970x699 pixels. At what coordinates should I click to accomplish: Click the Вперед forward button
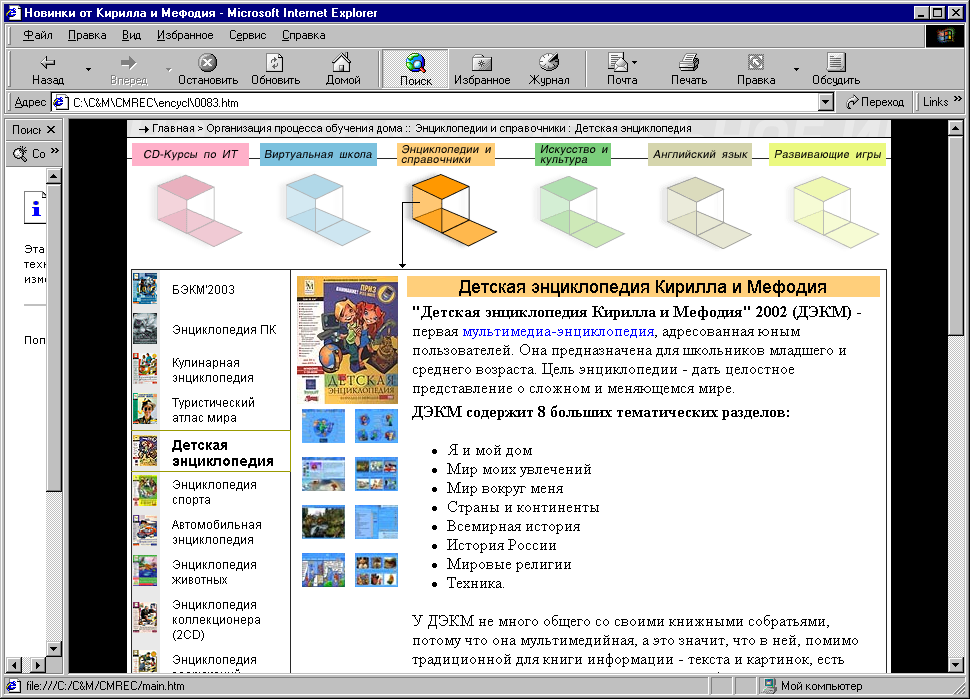[x=129, y=69]
